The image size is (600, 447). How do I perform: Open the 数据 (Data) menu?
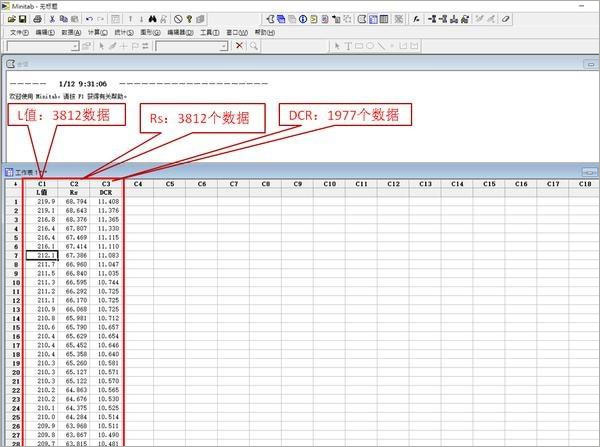pos(71,33)
